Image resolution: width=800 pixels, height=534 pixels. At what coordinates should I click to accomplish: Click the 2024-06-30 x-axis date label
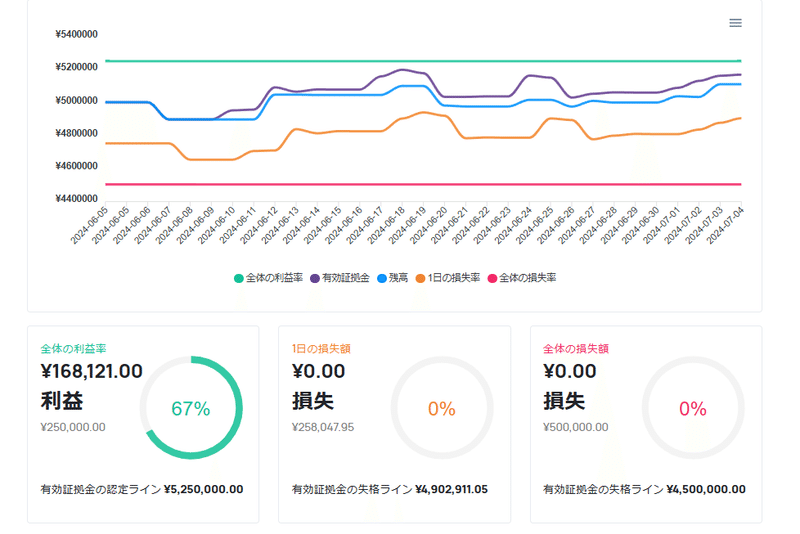(640, 225)
